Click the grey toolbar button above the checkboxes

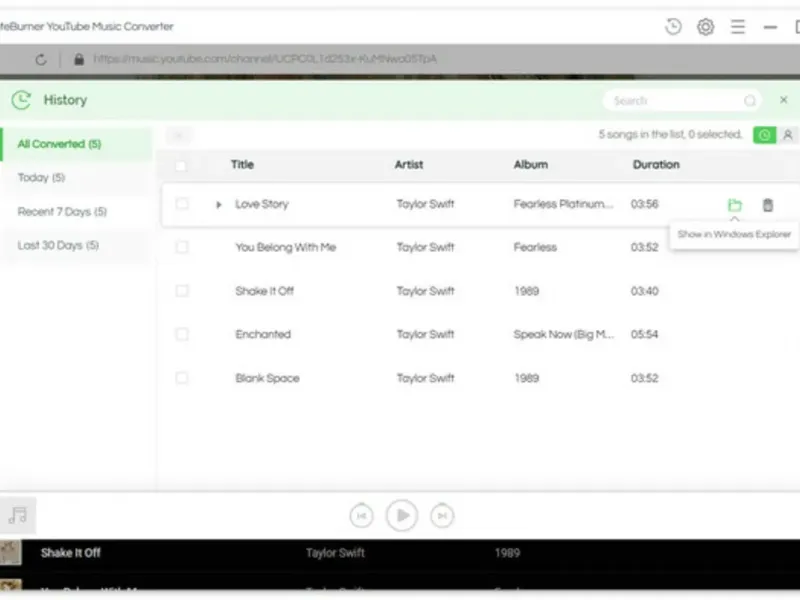179,135
